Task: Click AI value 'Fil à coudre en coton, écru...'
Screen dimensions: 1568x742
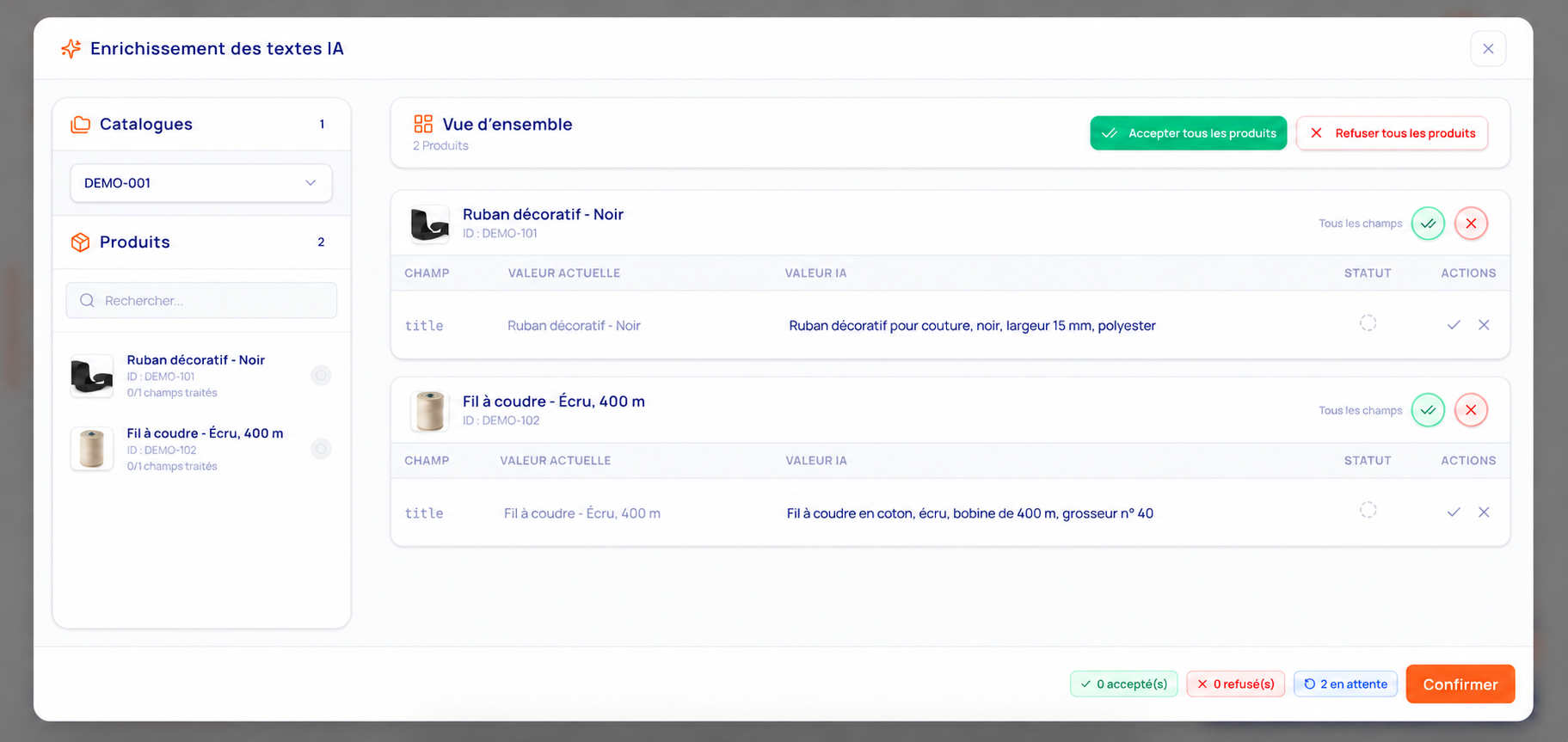Action: (970, 513)
